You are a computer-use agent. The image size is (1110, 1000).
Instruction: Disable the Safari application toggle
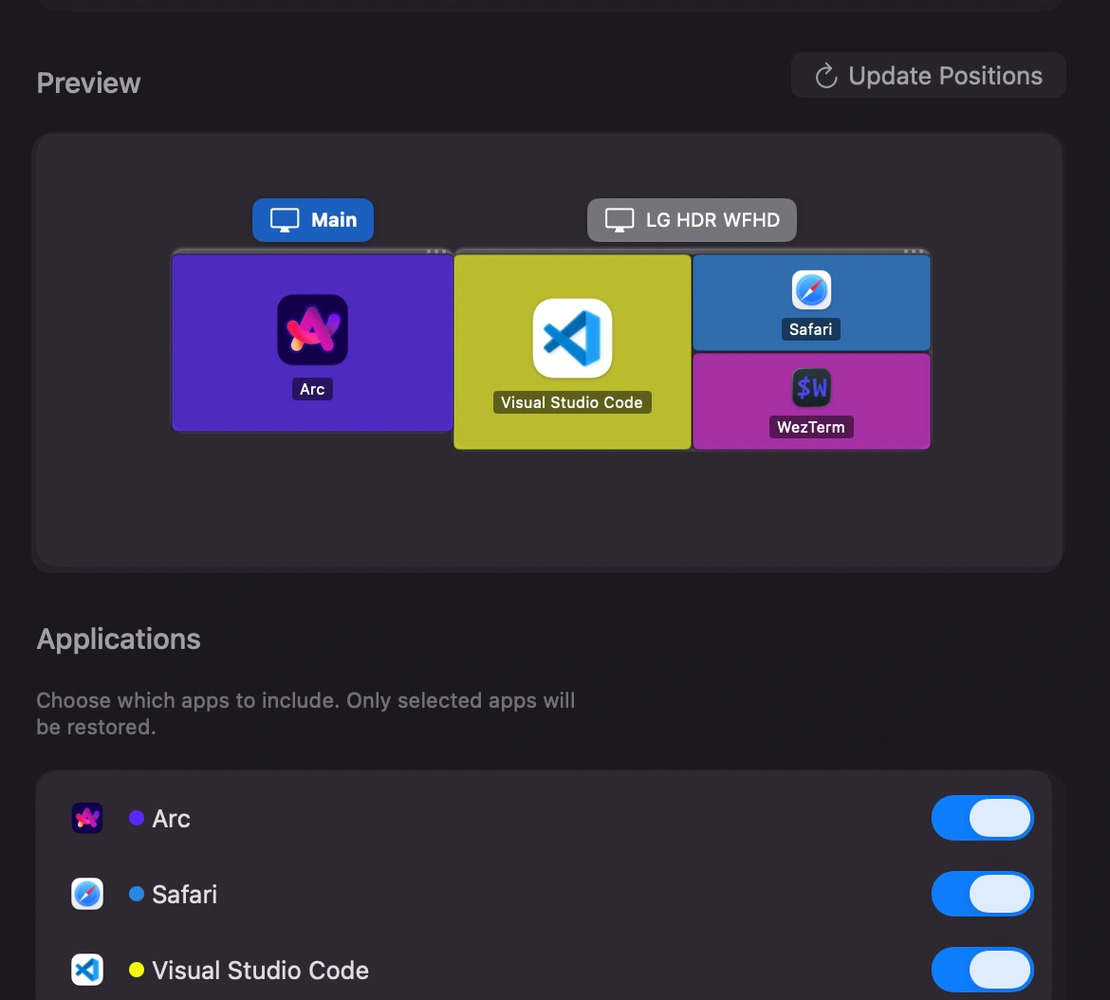click(983, 894)
